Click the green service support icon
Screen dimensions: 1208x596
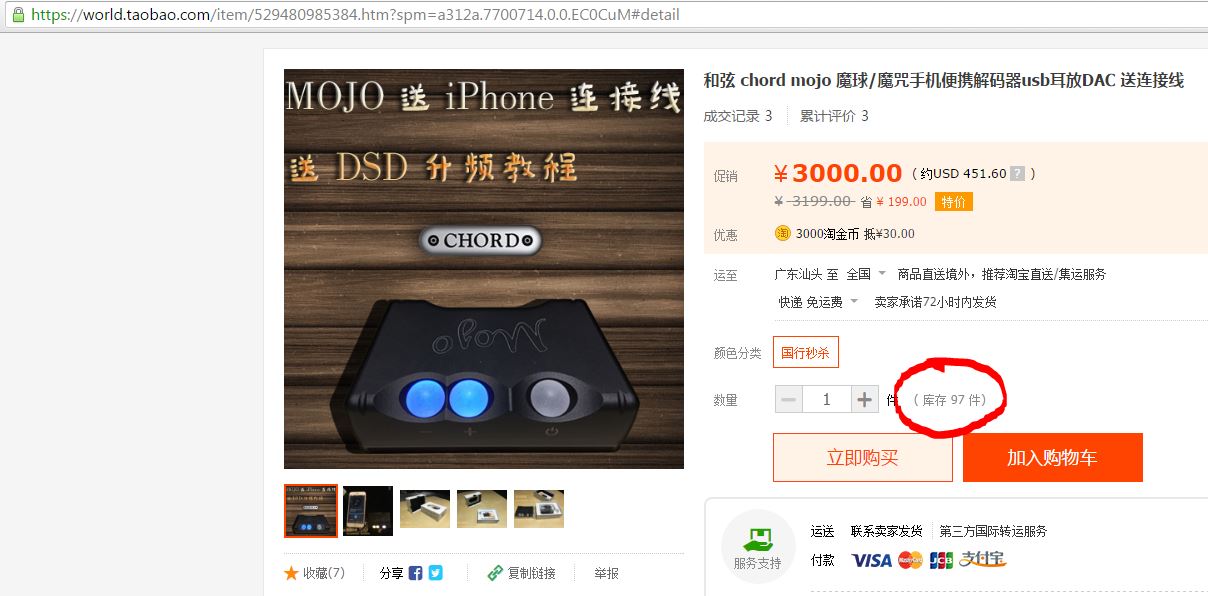click(757, 541)
